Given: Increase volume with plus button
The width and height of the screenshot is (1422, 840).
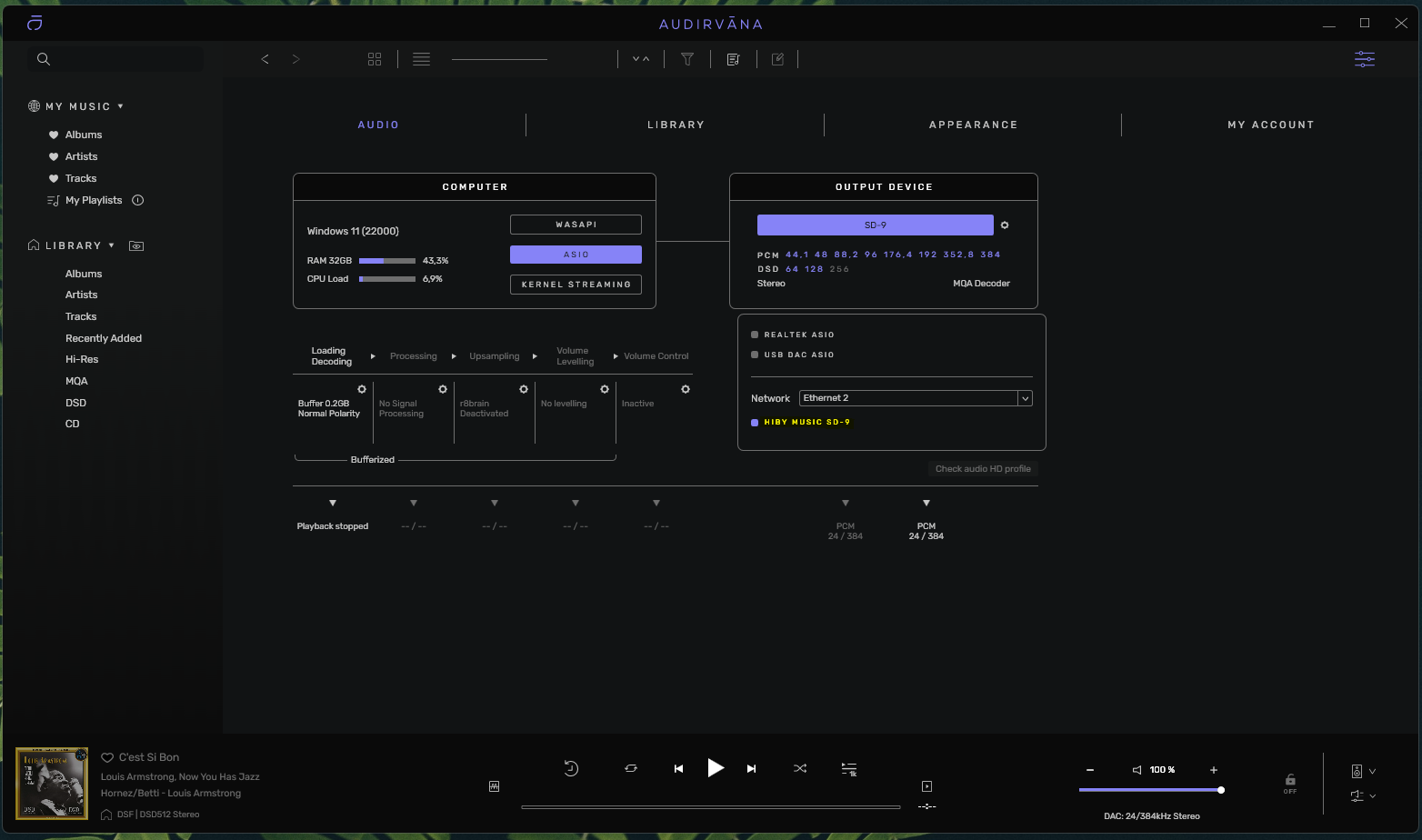Looking at the screenshot, I should pos(1214,770).
